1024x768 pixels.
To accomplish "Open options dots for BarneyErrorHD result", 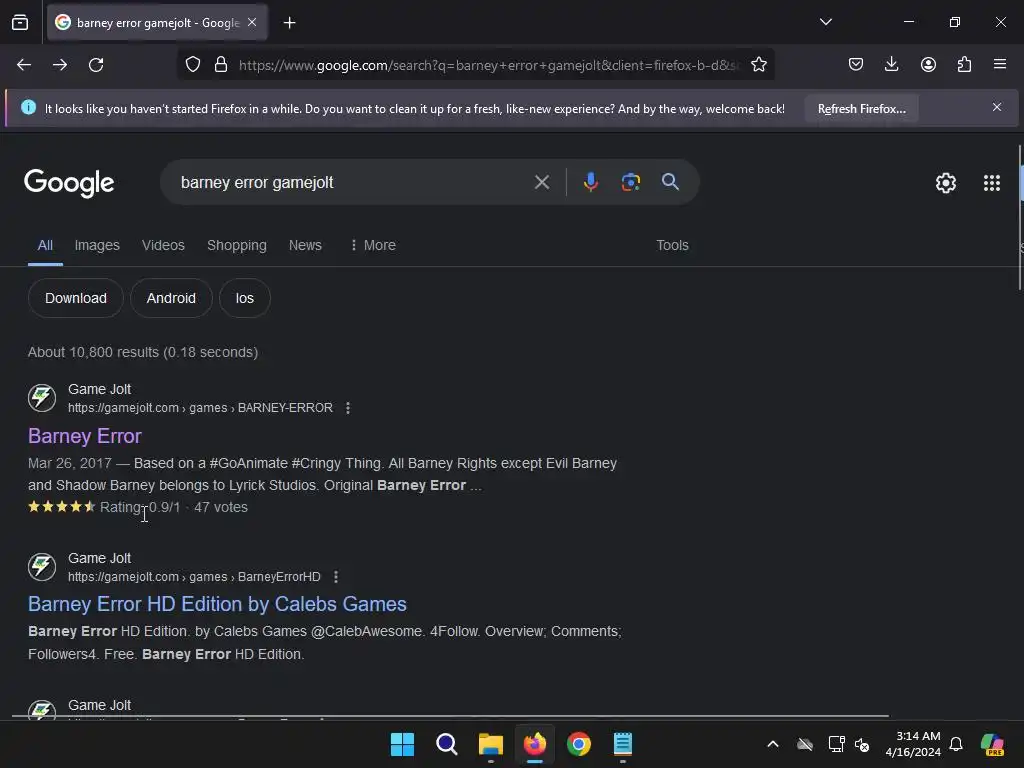I will point(336,577).
